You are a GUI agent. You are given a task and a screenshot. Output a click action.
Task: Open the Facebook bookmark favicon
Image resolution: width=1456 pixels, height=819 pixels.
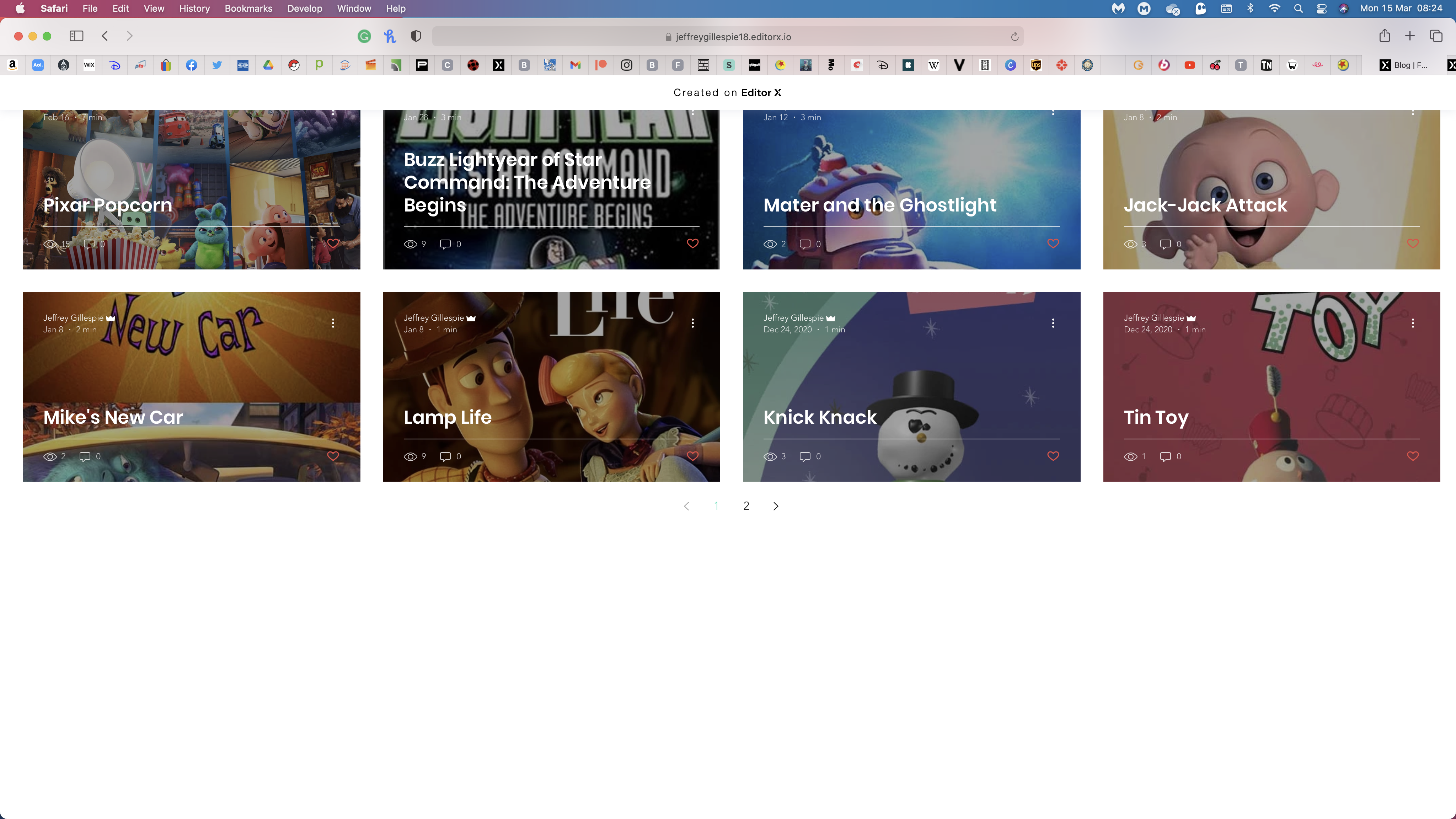tap(192, 65)
